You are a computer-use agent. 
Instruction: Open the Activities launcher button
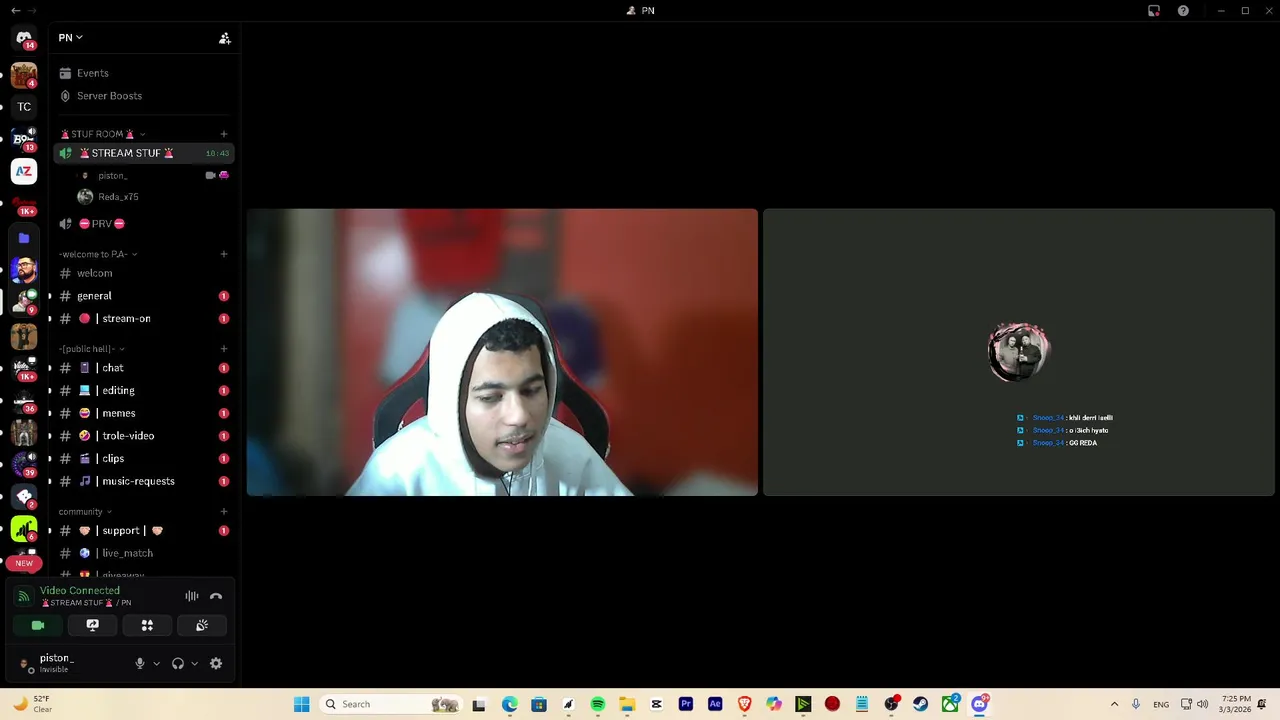[x=147, y=625]
